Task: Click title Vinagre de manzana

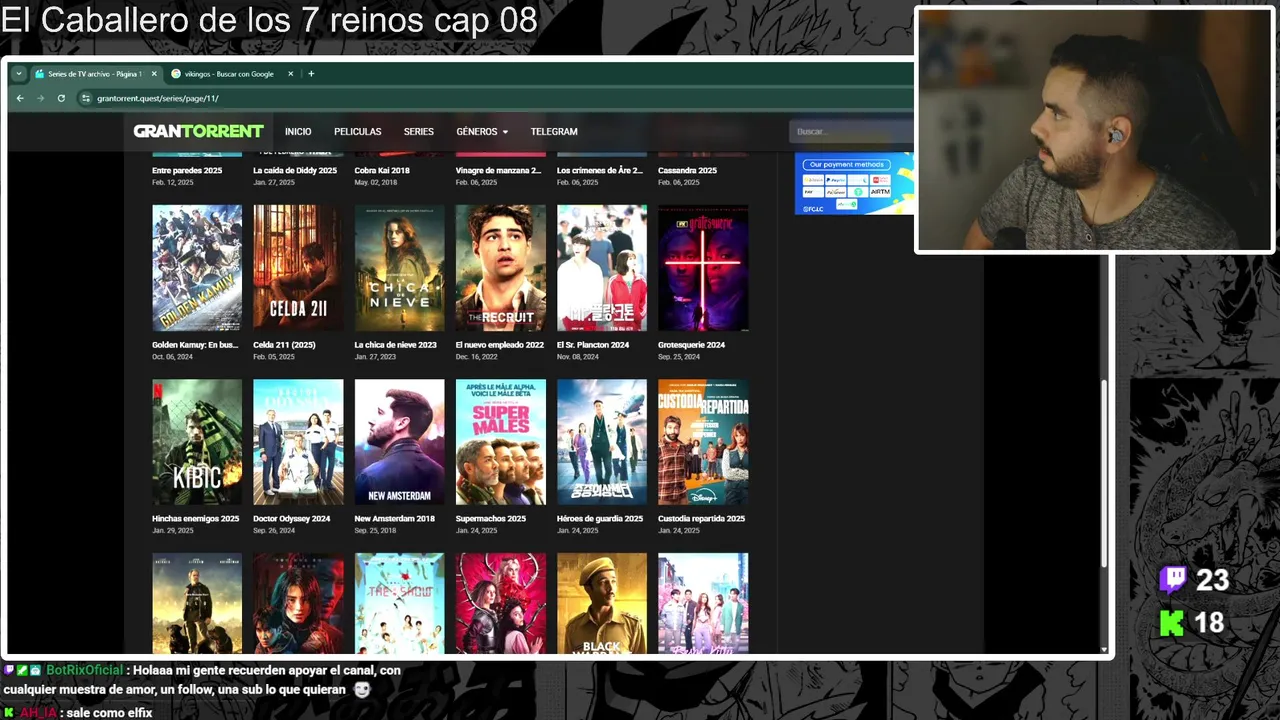Action: pos(498,171)
